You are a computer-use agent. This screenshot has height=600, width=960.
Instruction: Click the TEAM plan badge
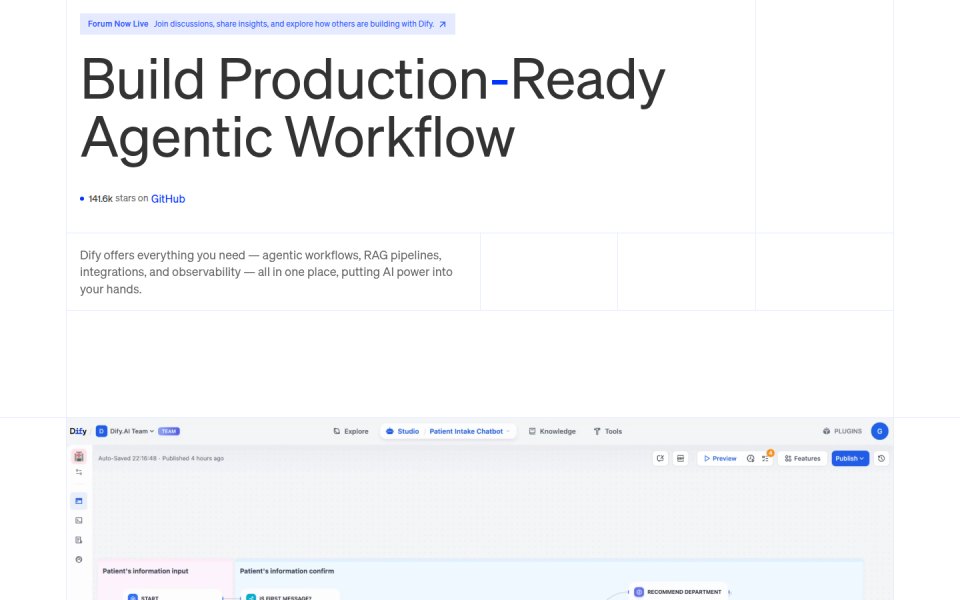[169, 431]
